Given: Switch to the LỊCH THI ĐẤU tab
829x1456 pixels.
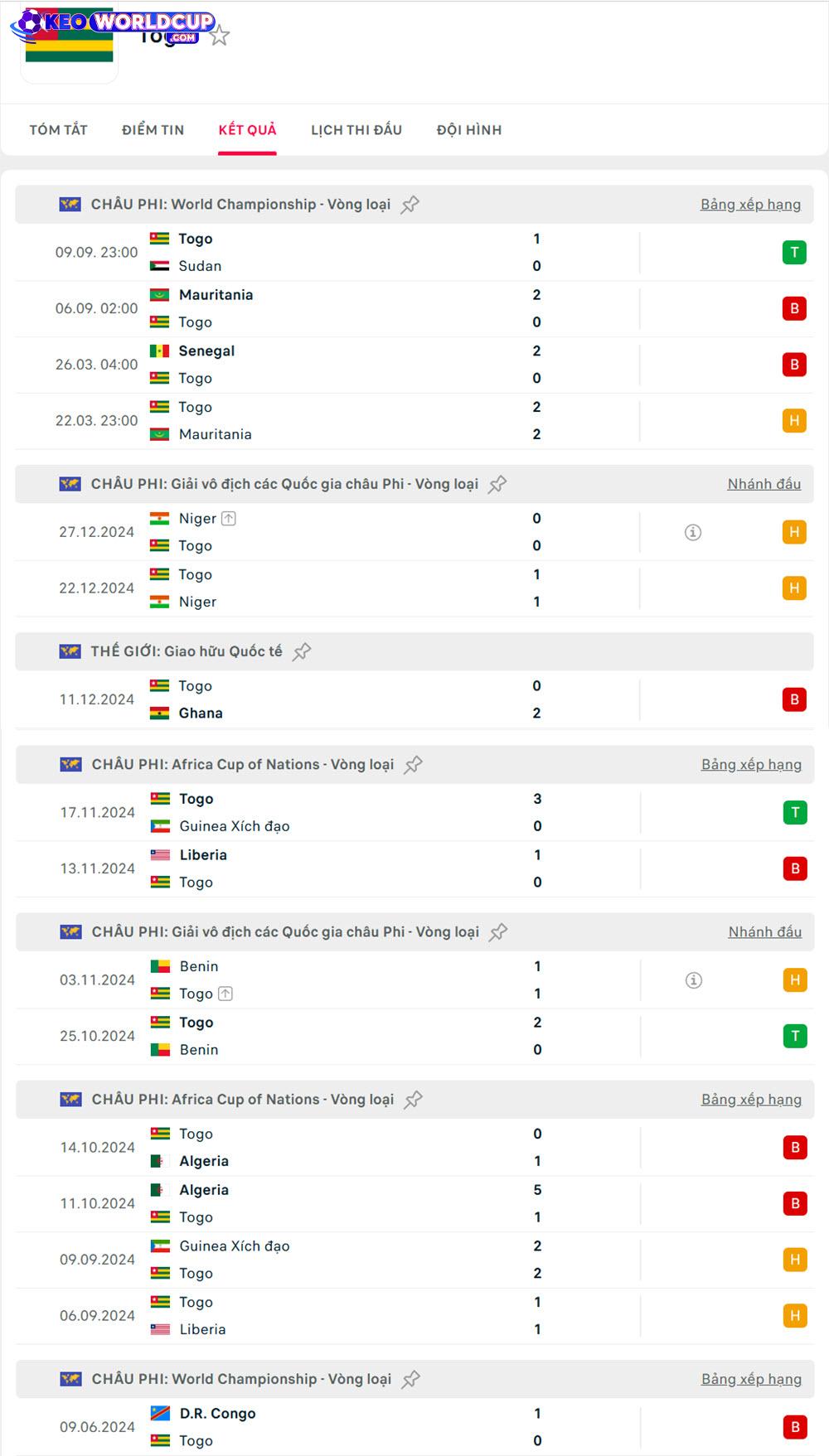Looking at the screenshot, I should (356, 130).
